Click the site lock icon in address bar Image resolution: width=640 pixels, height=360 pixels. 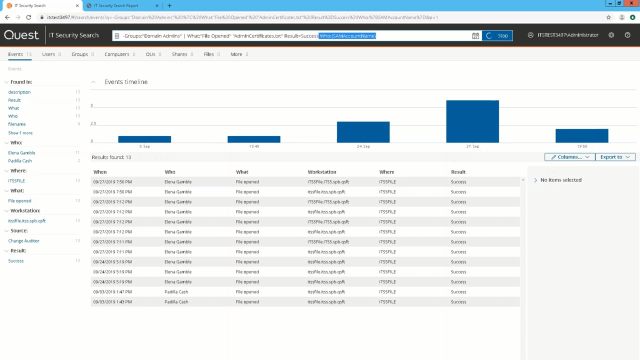[42, 18]
